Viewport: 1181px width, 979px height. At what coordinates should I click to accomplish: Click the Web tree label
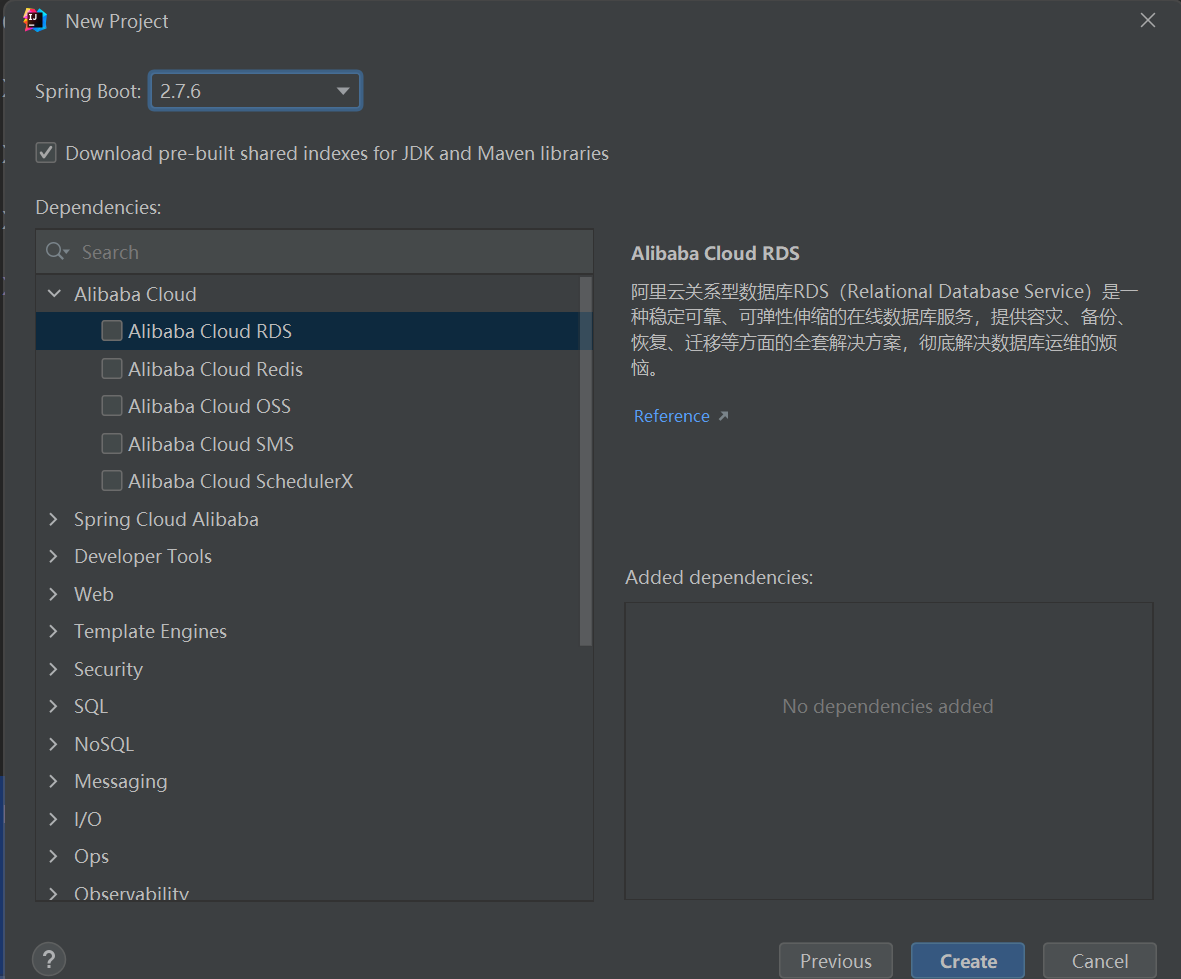(x=93, y=594)
